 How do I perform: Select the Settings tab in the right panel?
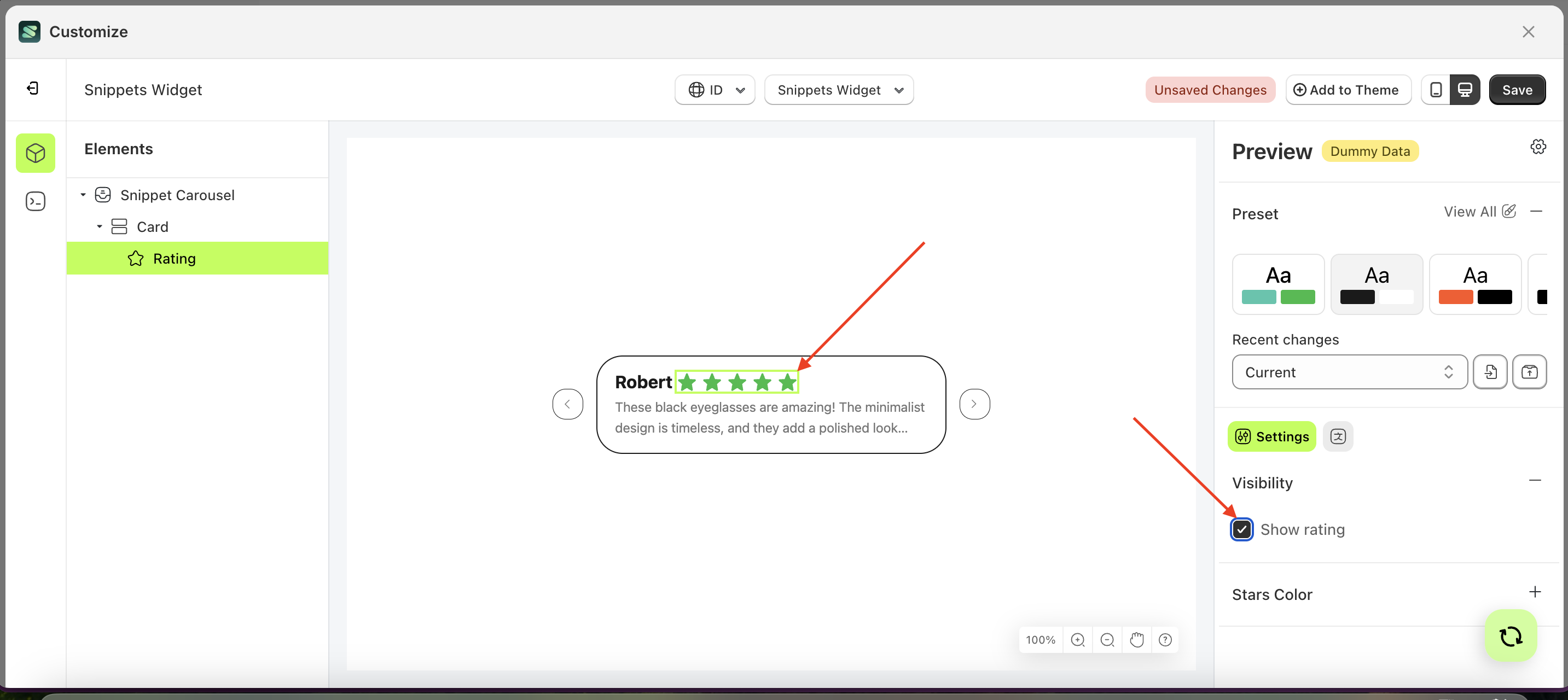1271,436
